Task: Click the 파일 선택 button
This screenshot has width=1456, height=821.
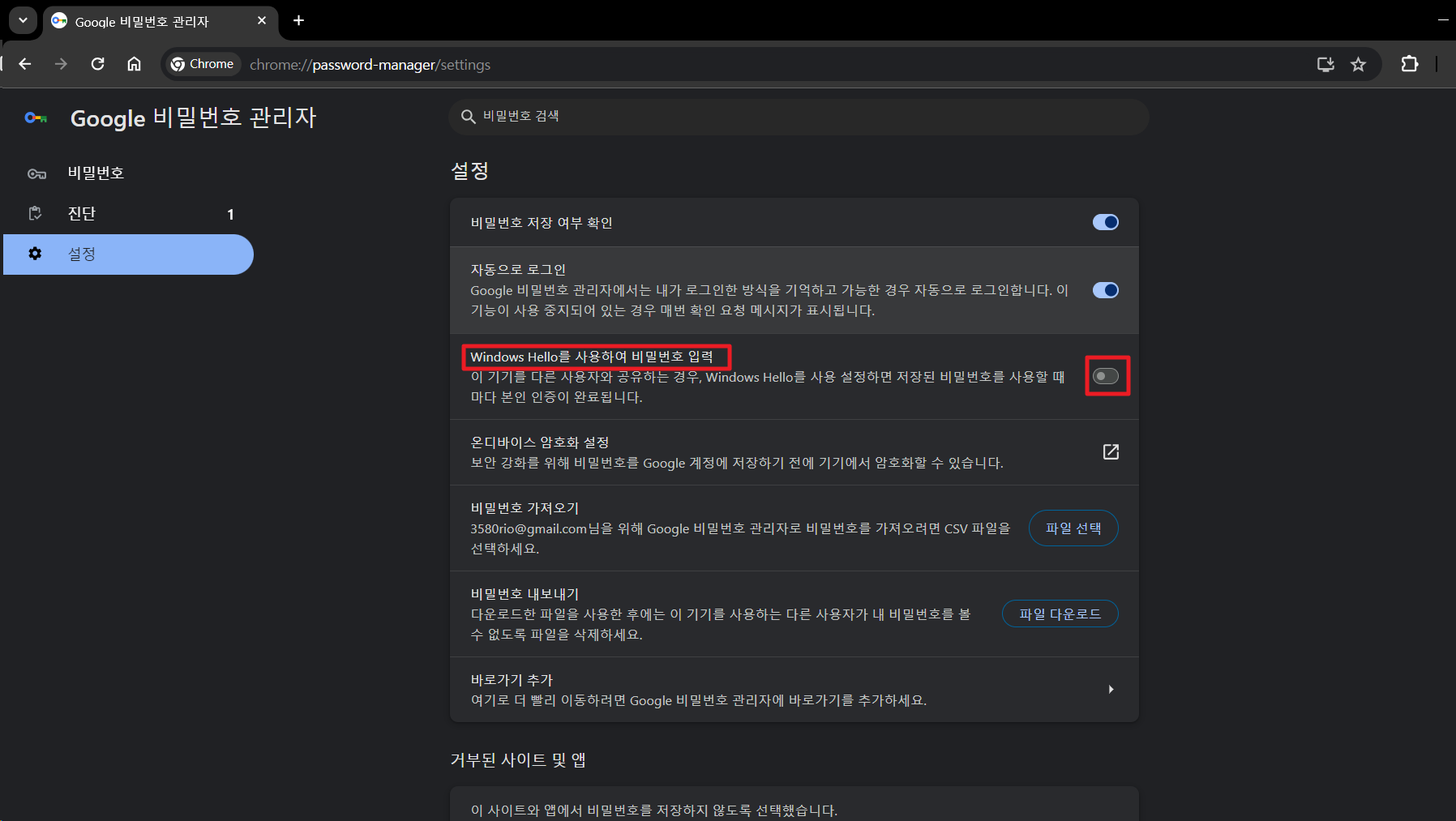Action: [x=1073, y=528]
